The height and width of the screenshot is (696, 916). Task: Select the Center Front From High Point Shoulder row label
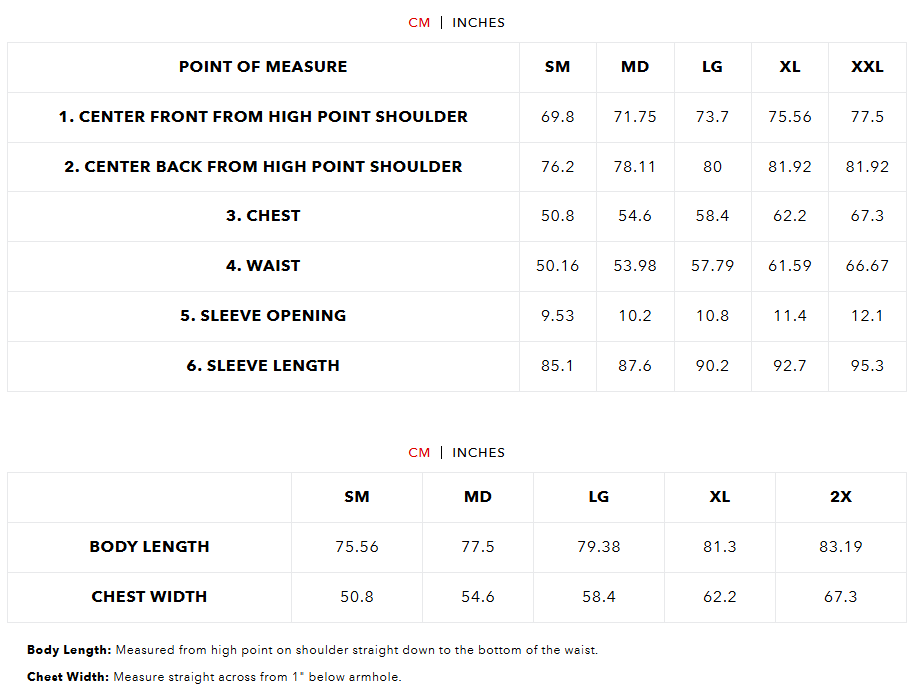pyautogui.click(x=263, y=117)
